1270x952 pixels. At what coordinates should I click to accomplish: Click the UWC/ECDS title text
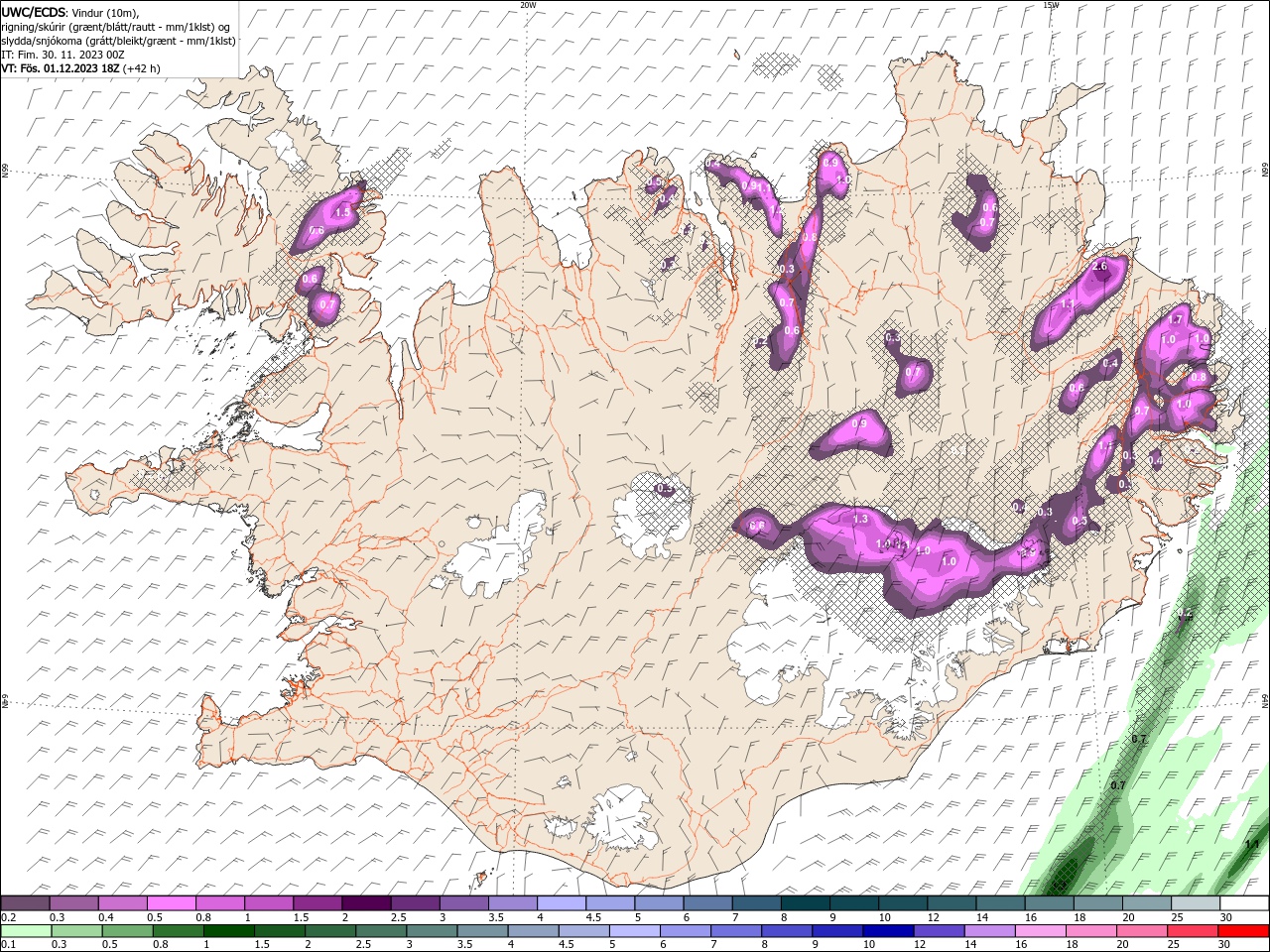(35, 12)
